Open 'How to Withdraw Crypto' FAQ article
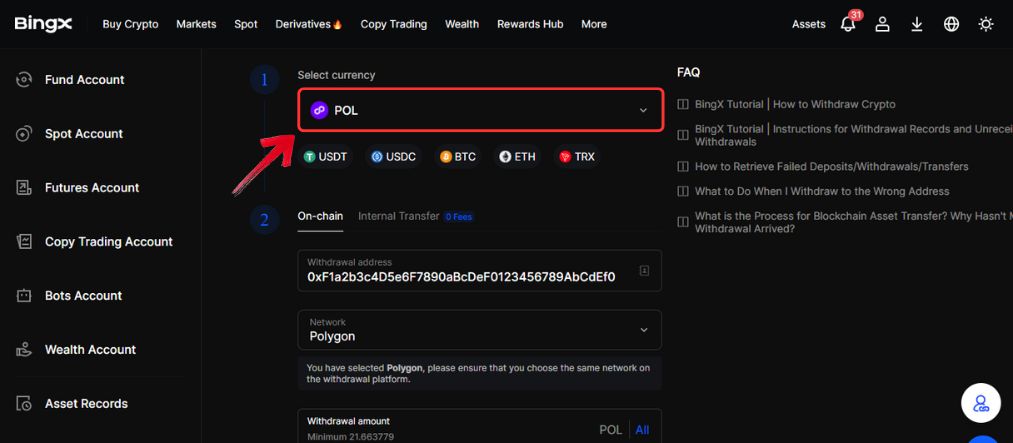This screenshot has height=443, width=1013. point(795,105)
